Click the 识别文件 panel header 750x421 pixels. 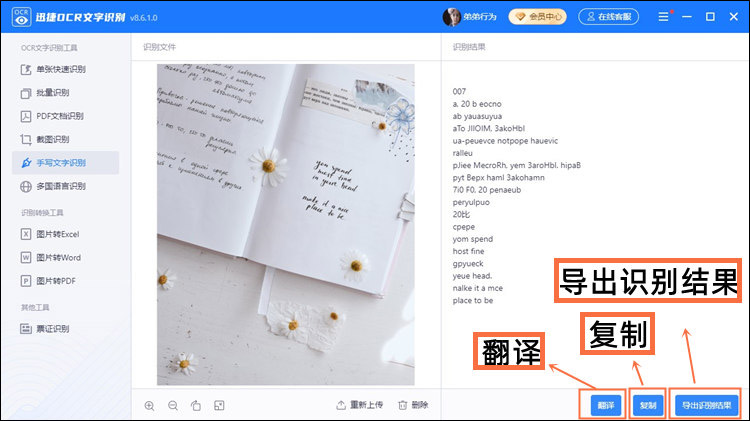tap(159, 47)
